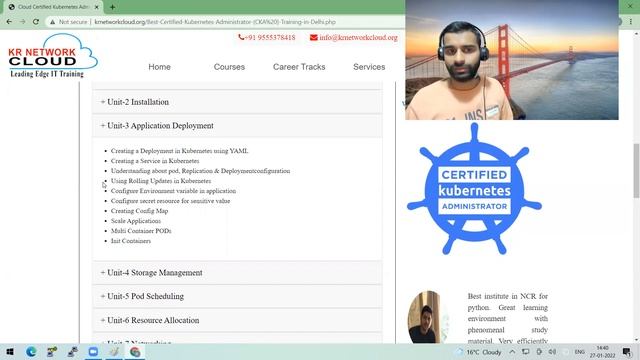The image size is (640, 360).
Task: Click the reviewer's circular profile photo
Action: (427, 317)
